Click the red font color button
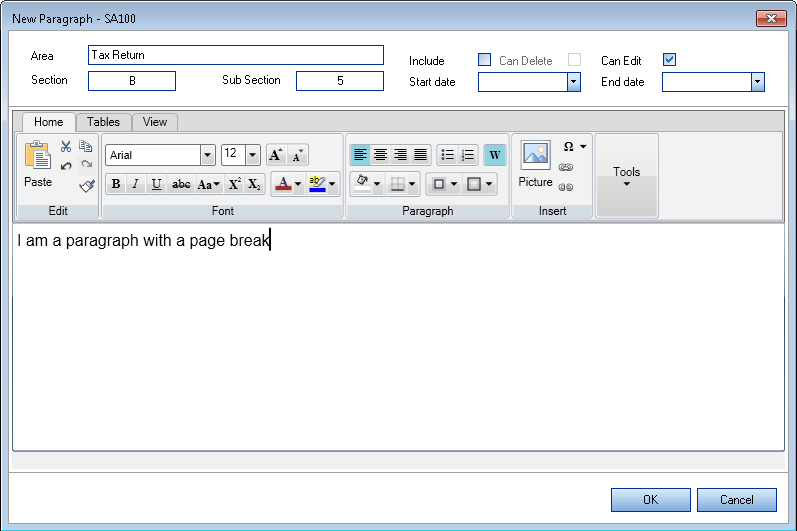Image resolution: width=797 pixels, height=531 pixels. (284, 184)
